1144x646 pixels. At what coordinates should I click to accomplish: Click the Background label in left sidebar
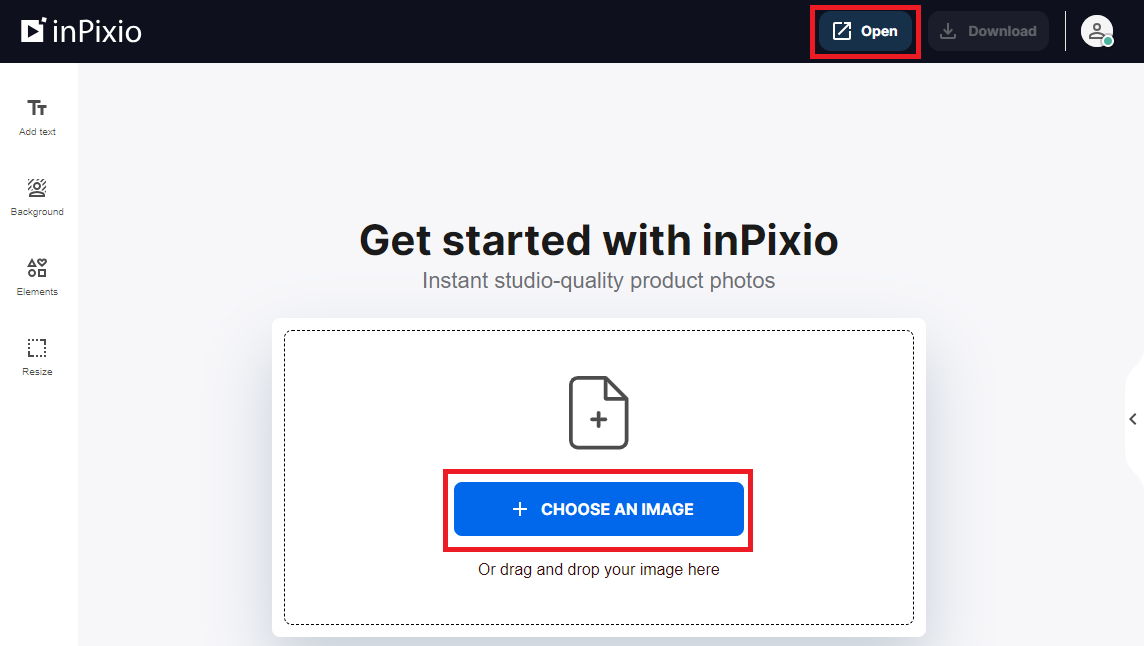(x=37, y=211)
